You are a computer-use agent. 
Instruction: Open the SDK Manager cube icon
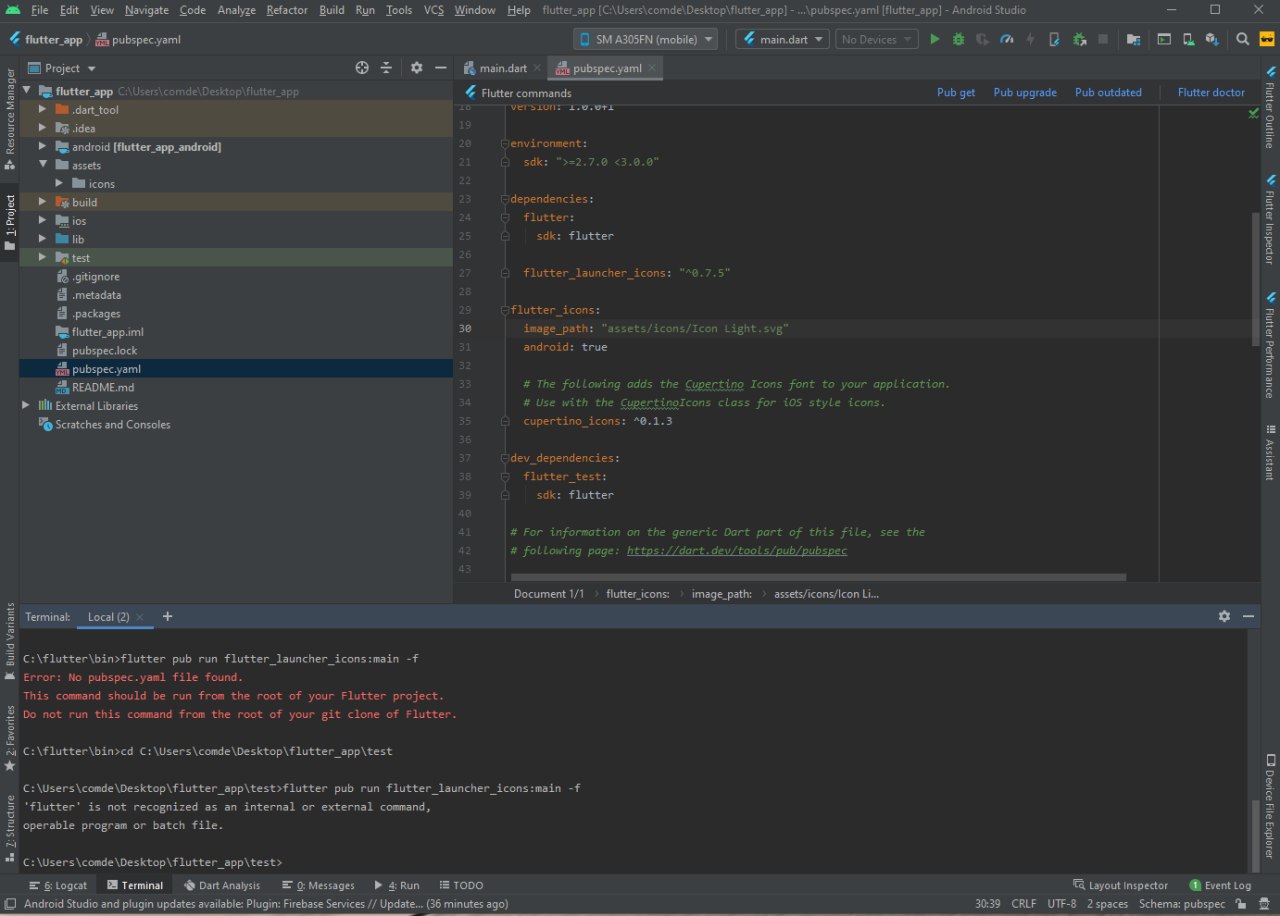click(x=1212, y=40)
